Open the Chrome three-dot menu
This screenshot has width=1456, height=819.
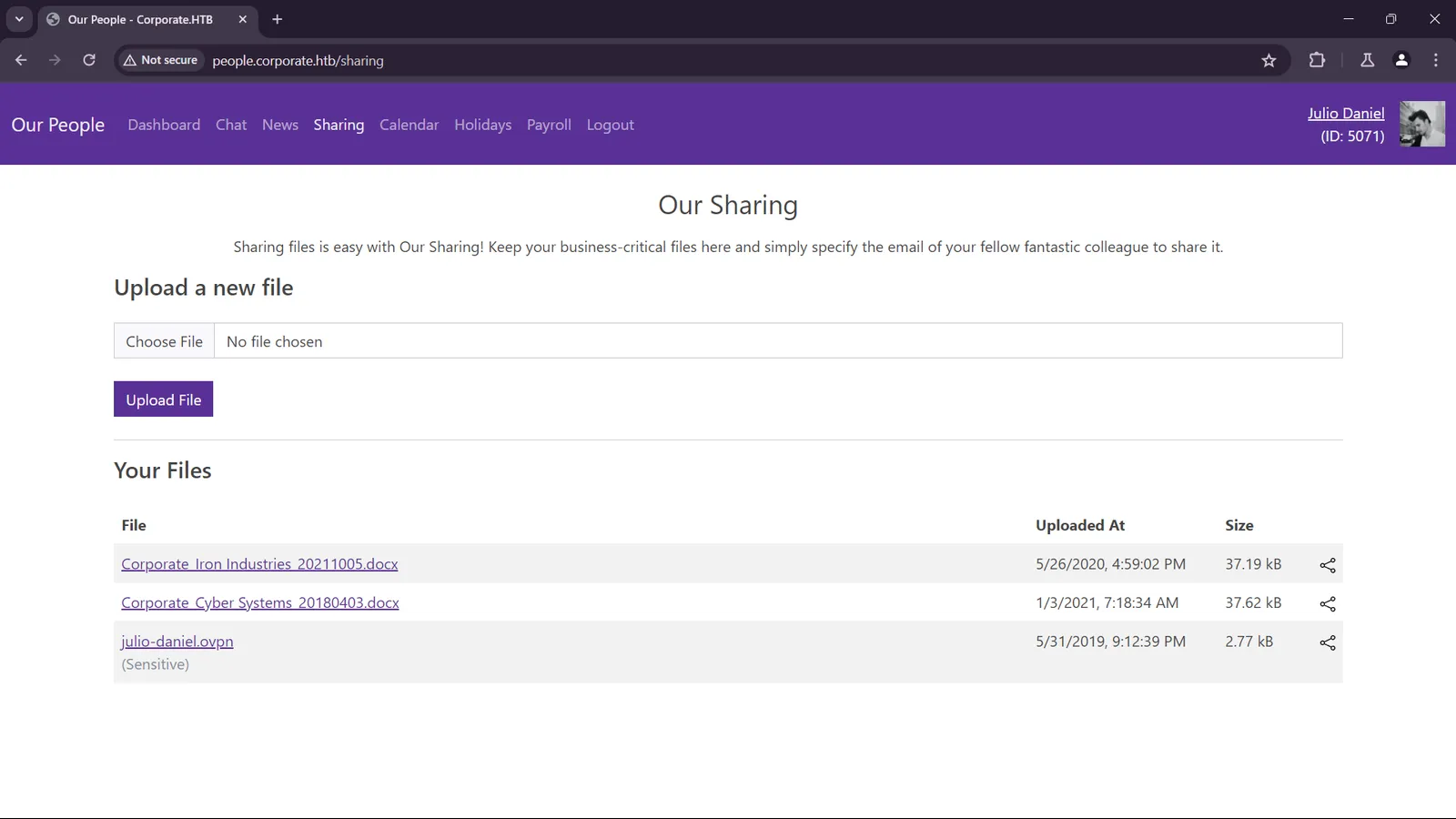1436,60
